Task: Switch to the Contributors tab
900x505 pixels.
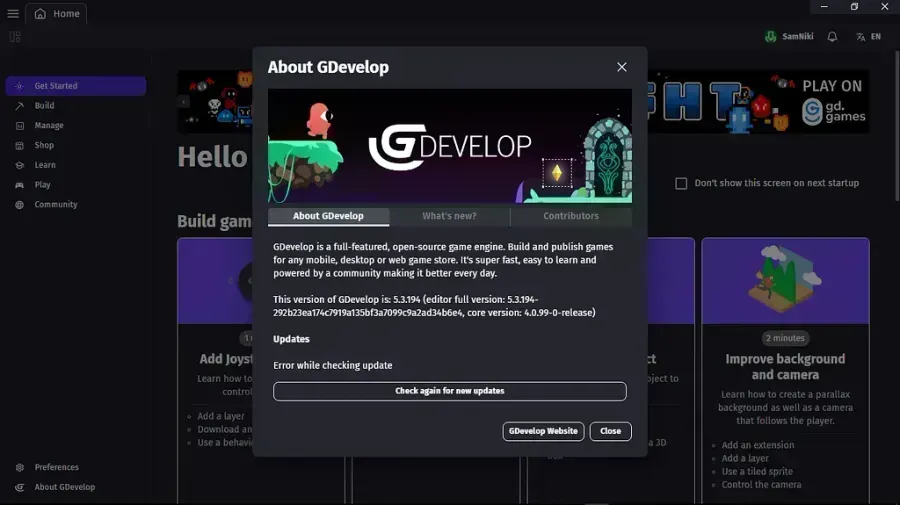Action: coord(571,216)
